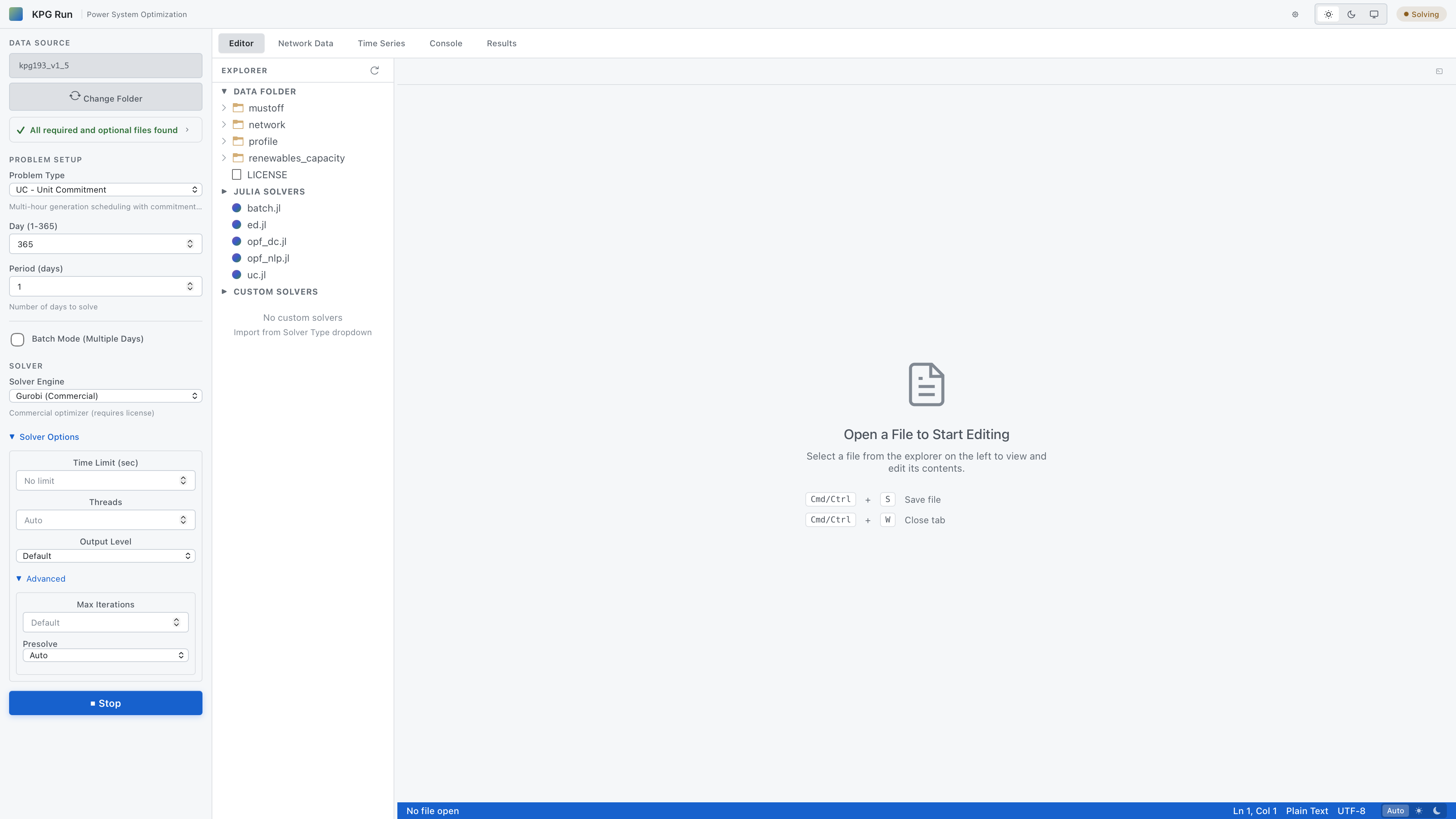Switch to dark mode with the moon icon

pos(1351,14)
